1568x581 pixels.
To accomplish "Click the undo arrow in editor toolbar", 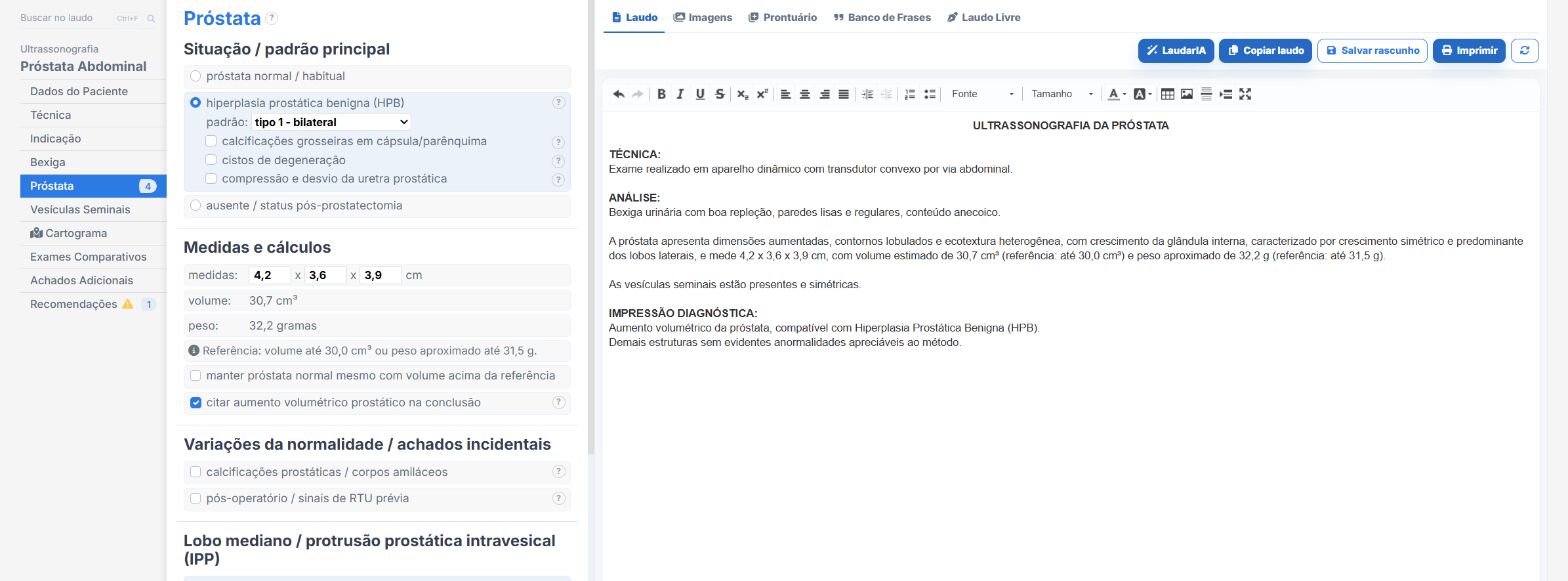I will coord(618,94).
